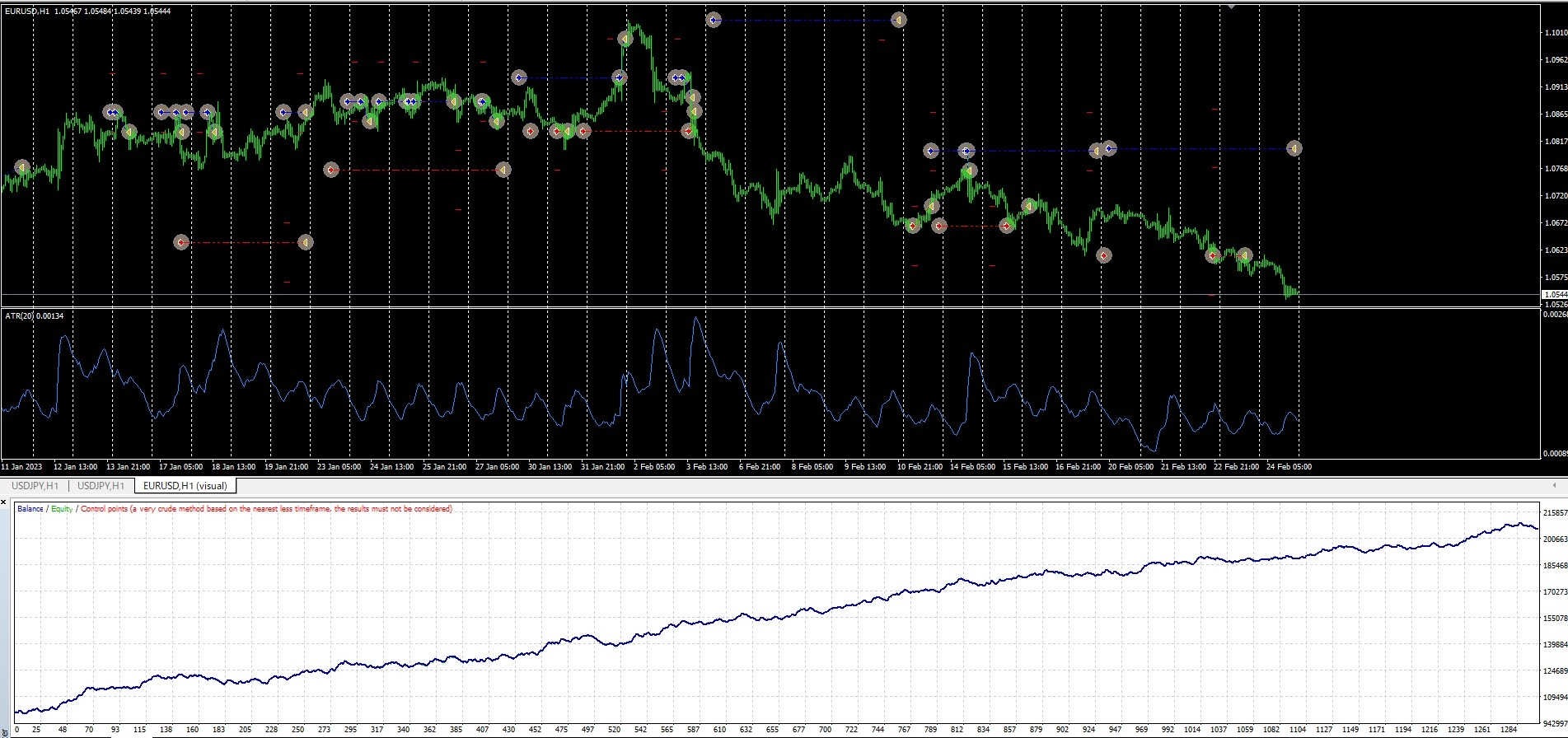Select the blue buy arrow above 1.1010 level
Image resolution: width=1568 pixels, height=738 pixels.
(x=714, y=20)
